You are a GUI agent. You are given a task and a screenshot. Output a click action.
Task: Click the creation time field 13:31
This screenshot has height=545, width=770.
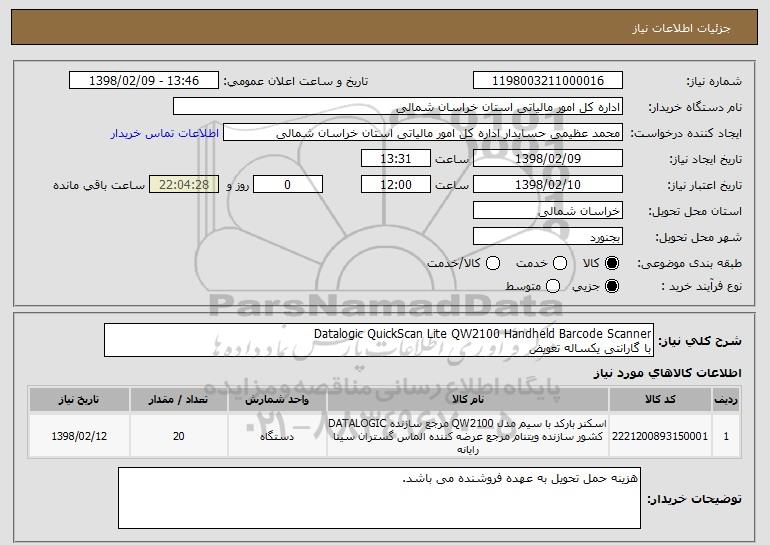coord(396,159)
